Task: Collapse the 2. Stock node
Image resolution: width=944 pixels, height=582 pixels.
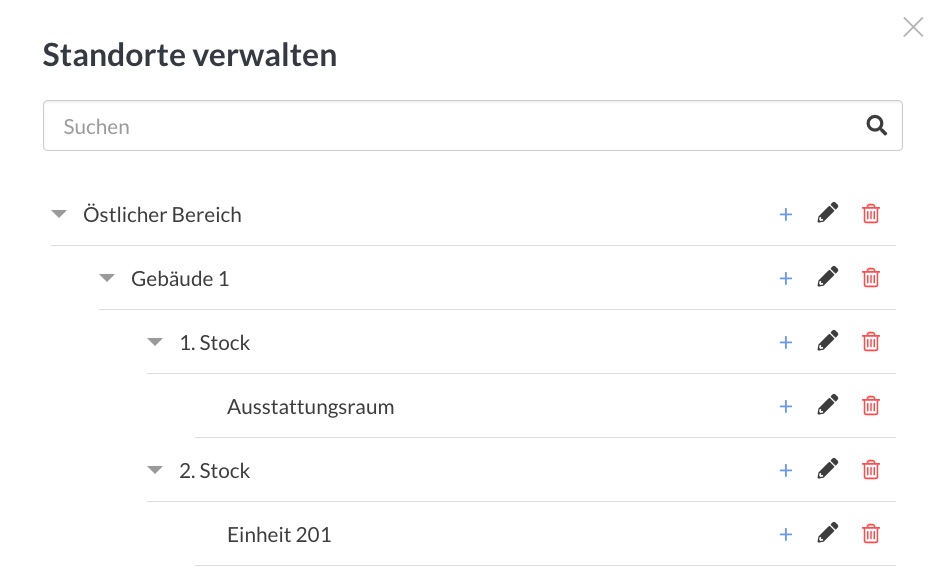Action: [x=155, y=470]
